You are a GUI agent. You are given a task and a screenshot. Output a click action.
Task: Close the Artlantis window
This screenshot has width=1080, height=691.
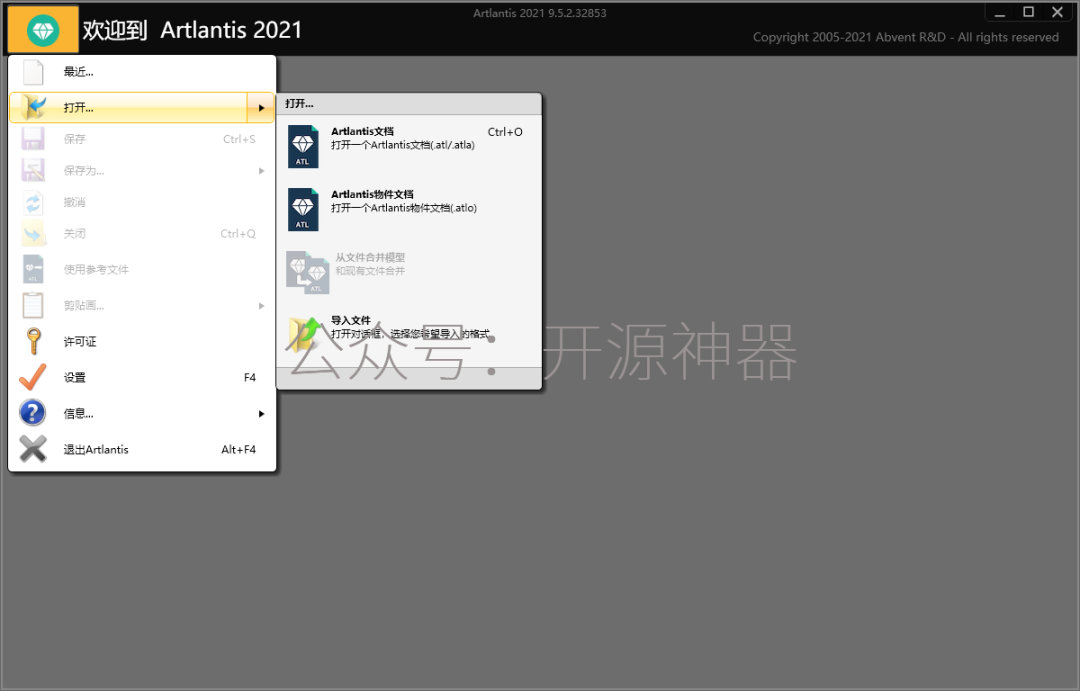point(1057,12)
